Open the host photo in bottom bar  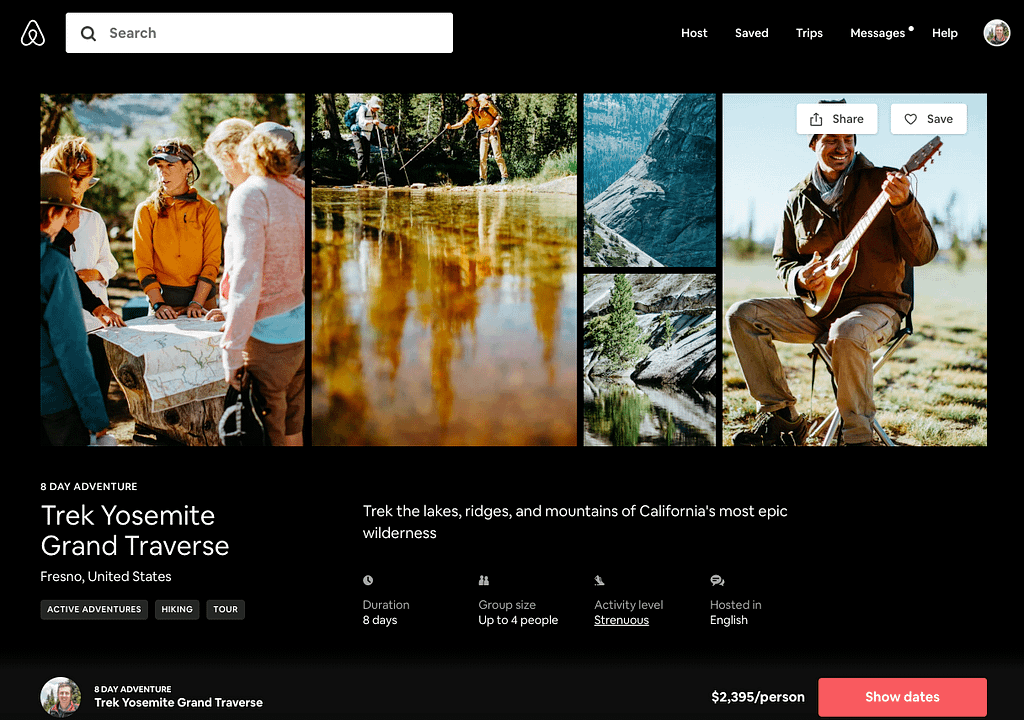[61, 697]
